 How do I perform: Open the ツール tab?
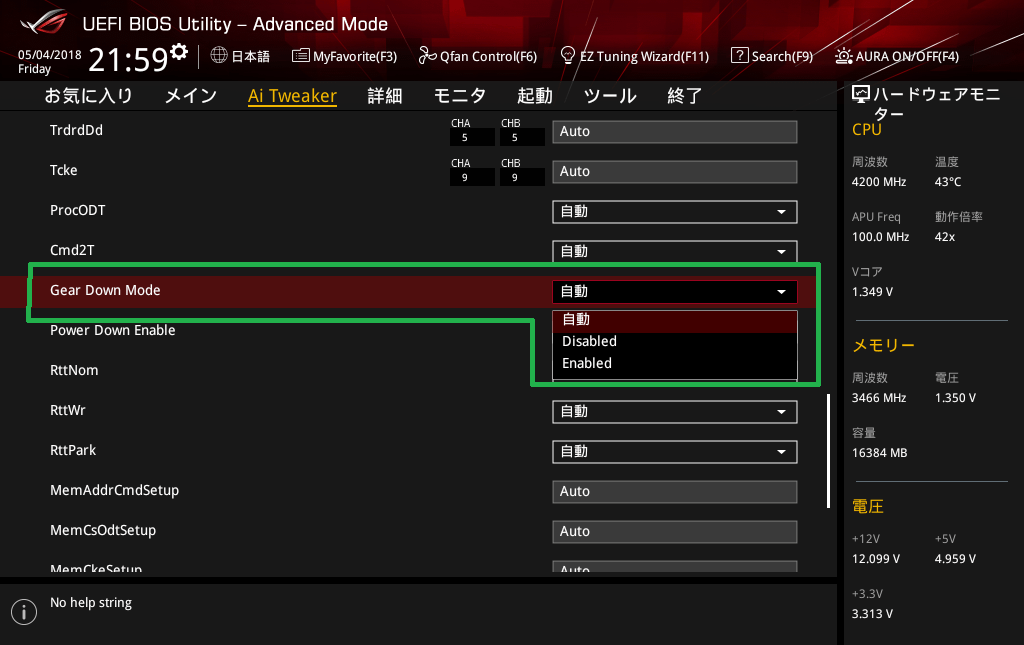tap(609, 96)
